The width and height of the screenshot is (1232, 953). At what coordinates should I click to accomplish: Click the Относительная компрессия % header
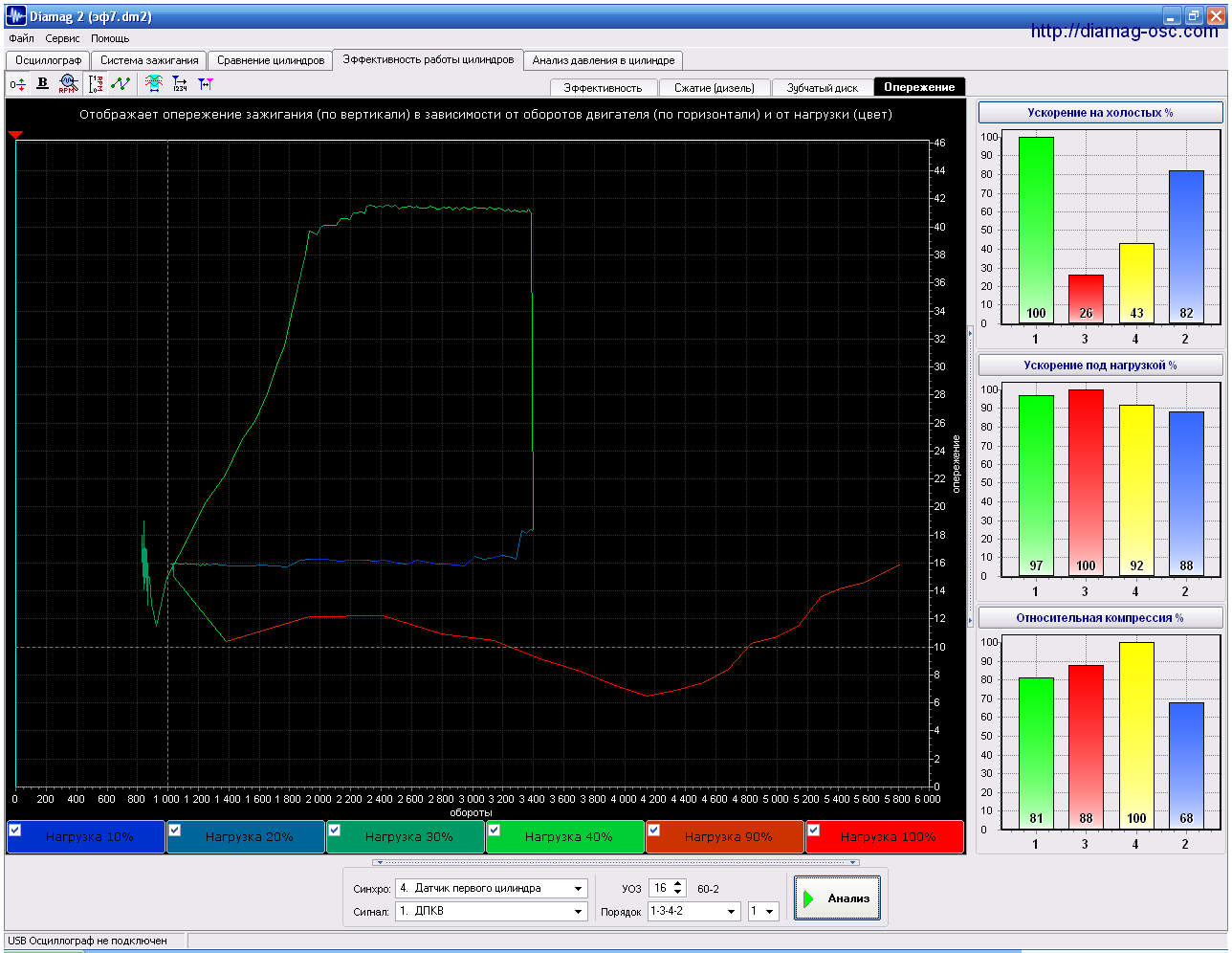tap(1100, 618)
